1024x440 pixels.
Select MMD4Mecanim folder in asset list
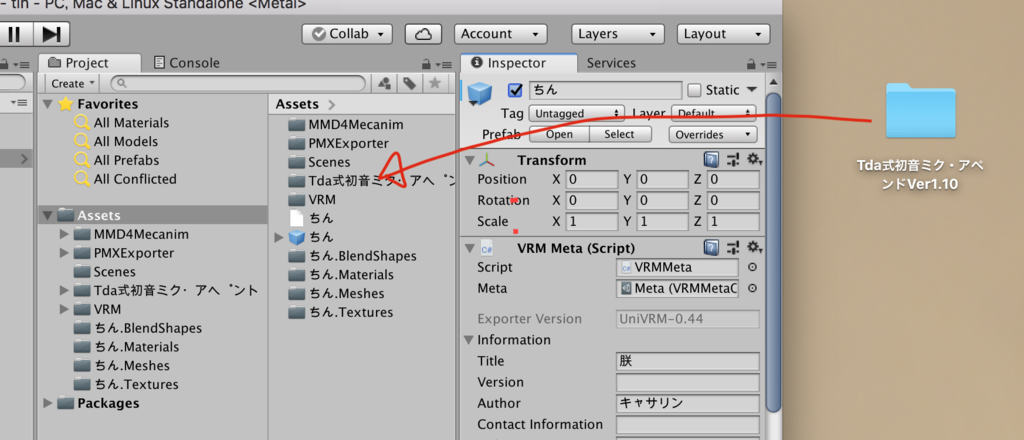[x=346, y=125]
